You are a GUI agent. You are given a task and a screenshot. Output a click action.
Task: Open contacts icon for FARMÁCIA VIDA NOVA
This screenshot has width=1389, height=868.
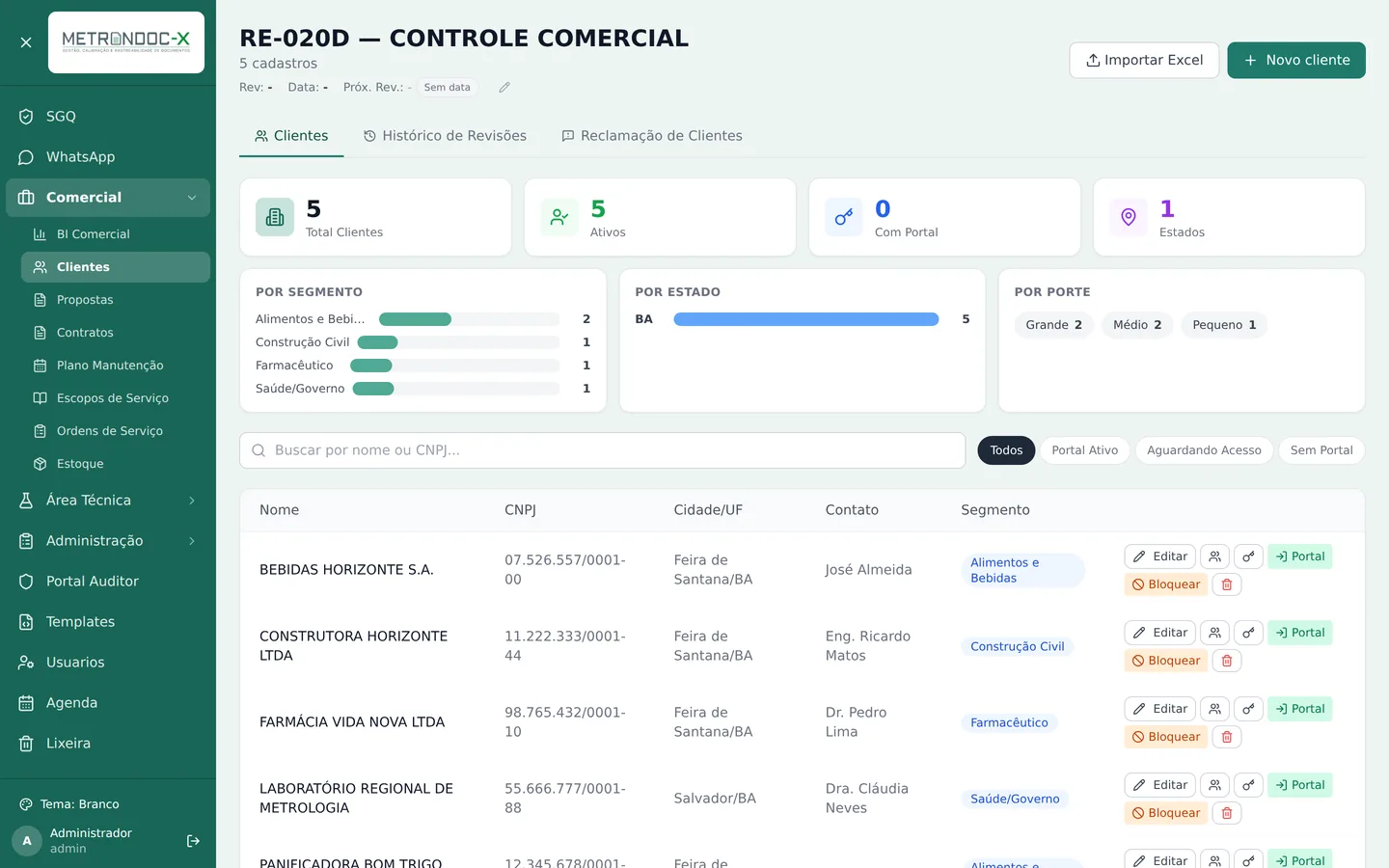(1215, 709)
